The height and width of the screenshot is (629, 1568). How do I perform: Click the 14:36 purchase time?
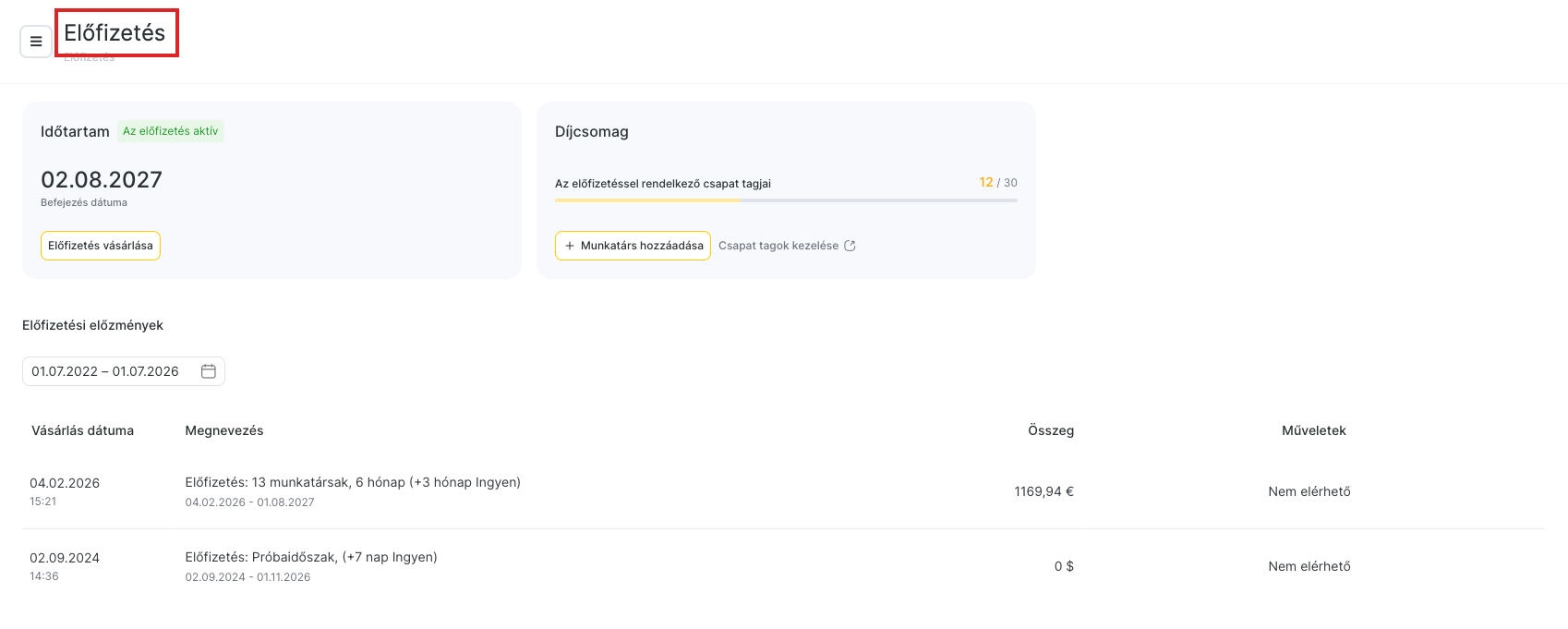click(43, 576)
